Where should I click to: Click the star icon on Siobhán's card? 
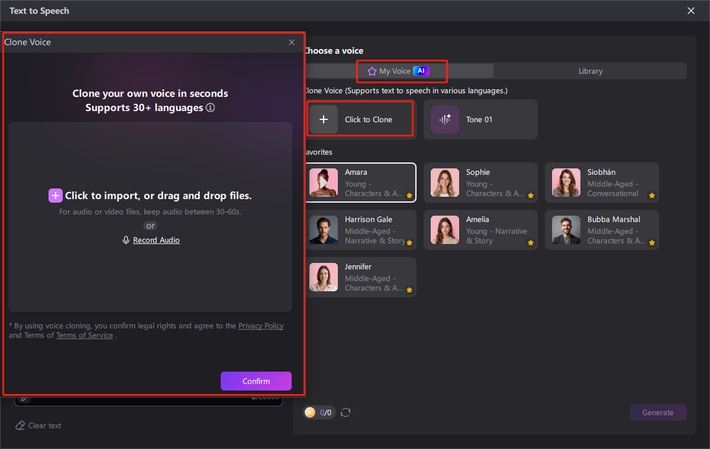coord(651,195)
